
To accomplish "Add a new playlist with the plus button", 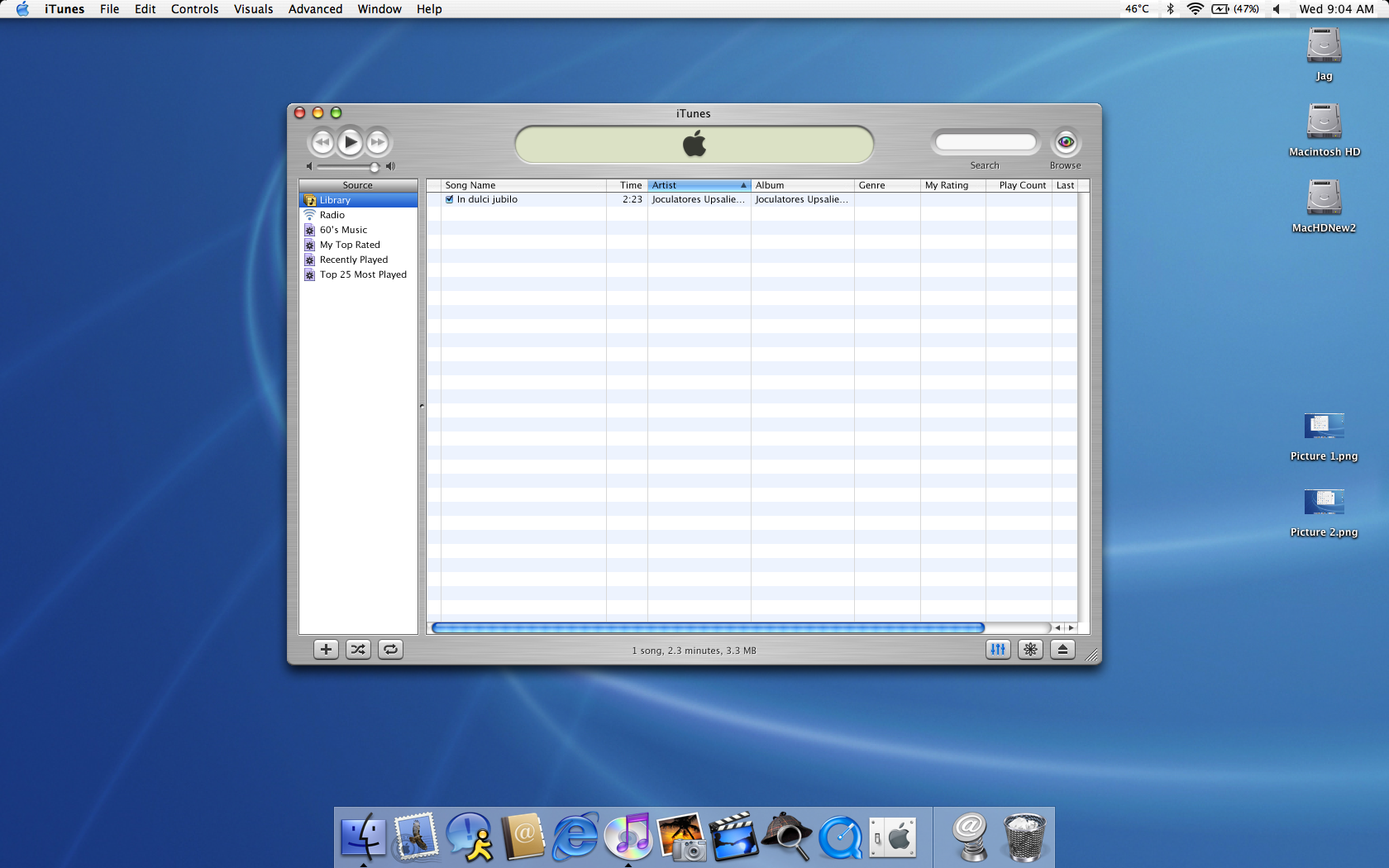I will (327, 650).
